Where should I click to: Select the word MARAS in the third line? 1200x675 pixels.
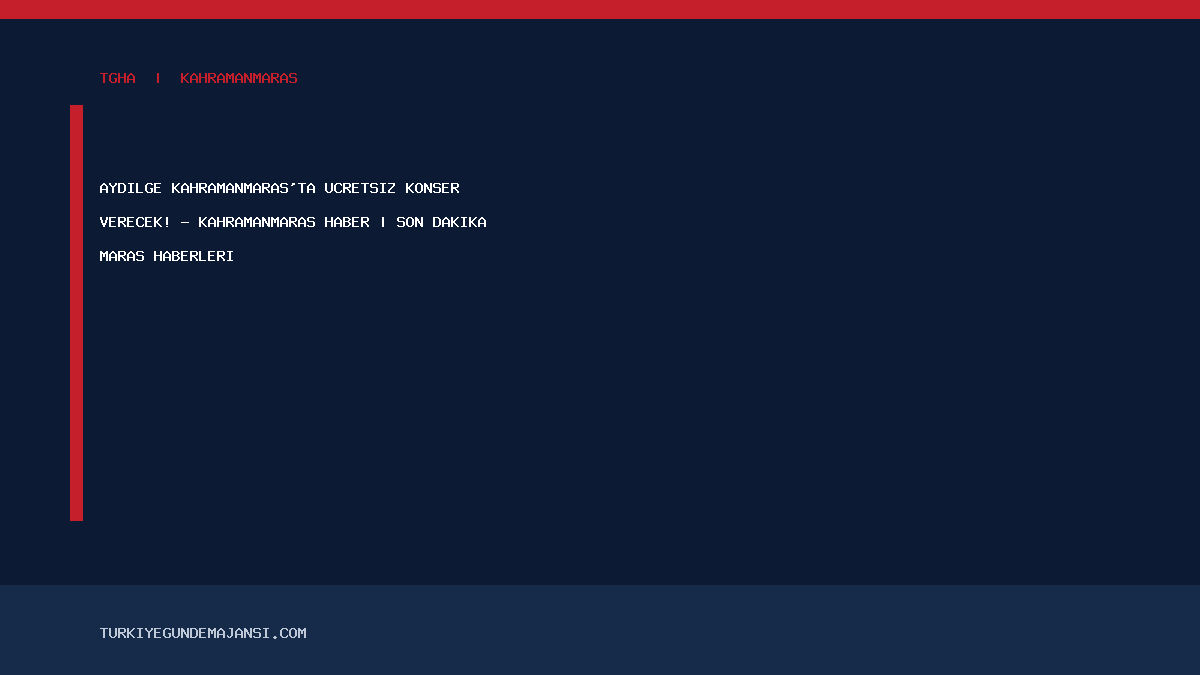122,256
